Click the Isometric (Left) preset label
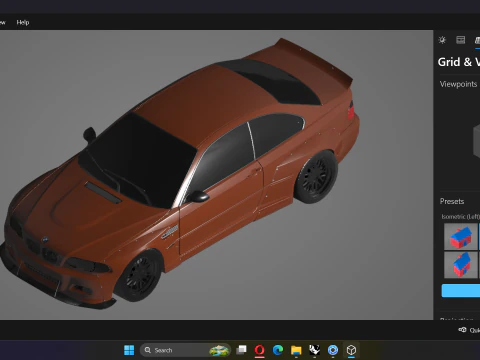Screen dimensions: 480x360 (460, 217)
